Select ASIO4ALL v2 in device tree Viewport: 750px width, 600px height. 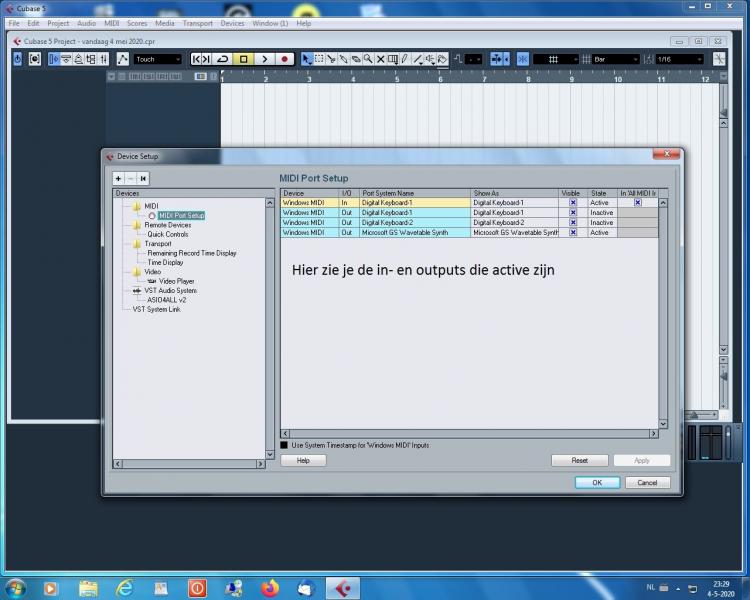click(166, 300)
